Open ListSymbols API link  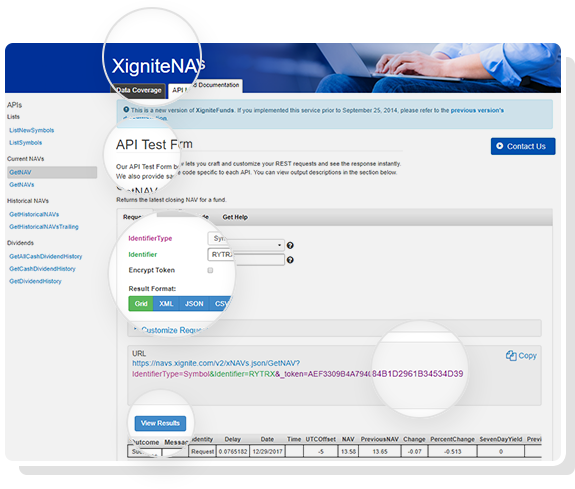[26, 143]
